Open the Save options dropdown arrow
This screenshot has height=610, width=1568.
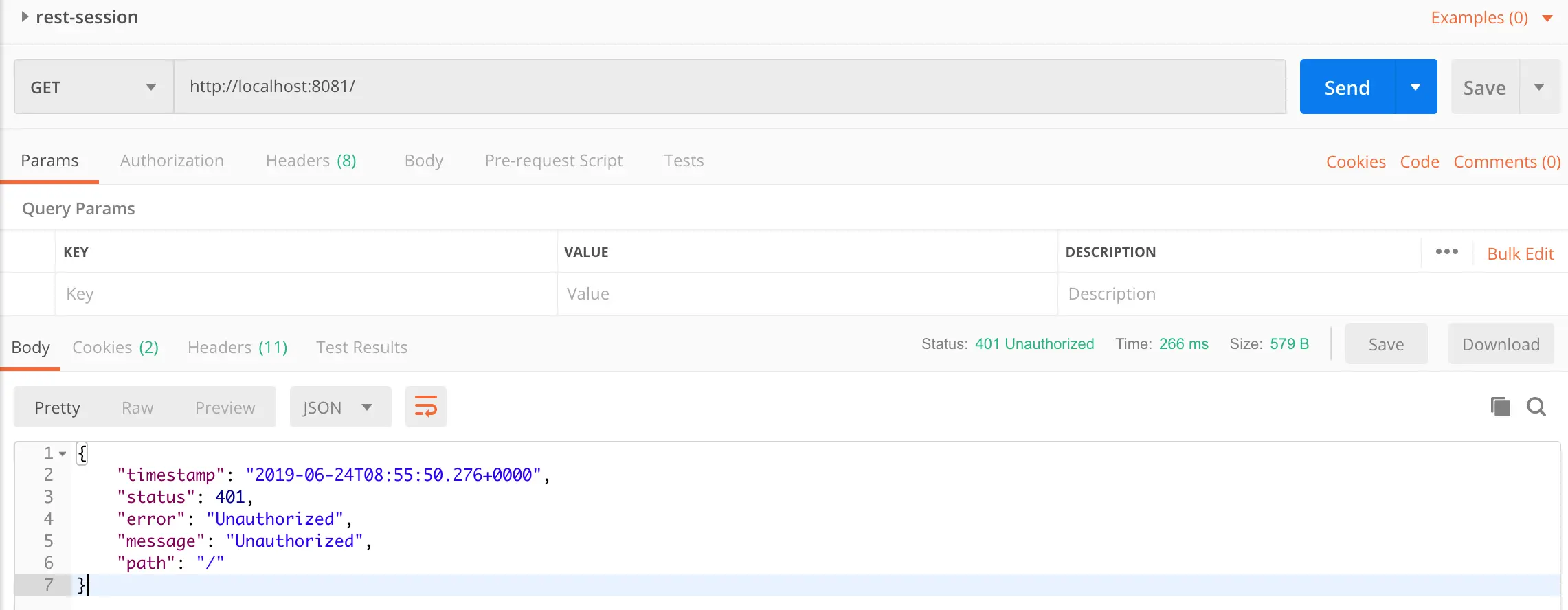click(1539, 87)
